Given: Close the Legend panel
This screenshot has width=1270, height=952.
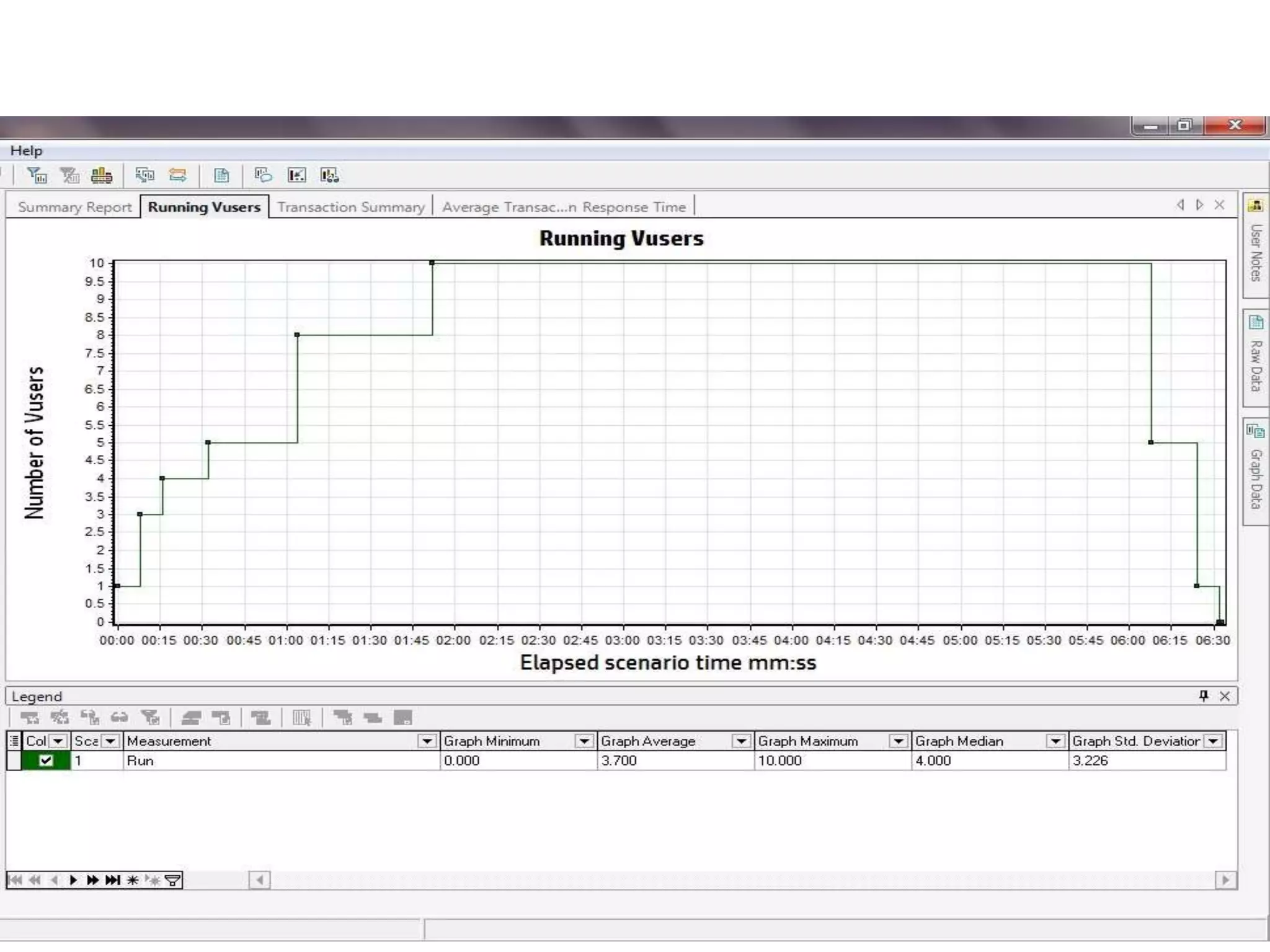Looking at the screenshot, I should [1225, 696].
